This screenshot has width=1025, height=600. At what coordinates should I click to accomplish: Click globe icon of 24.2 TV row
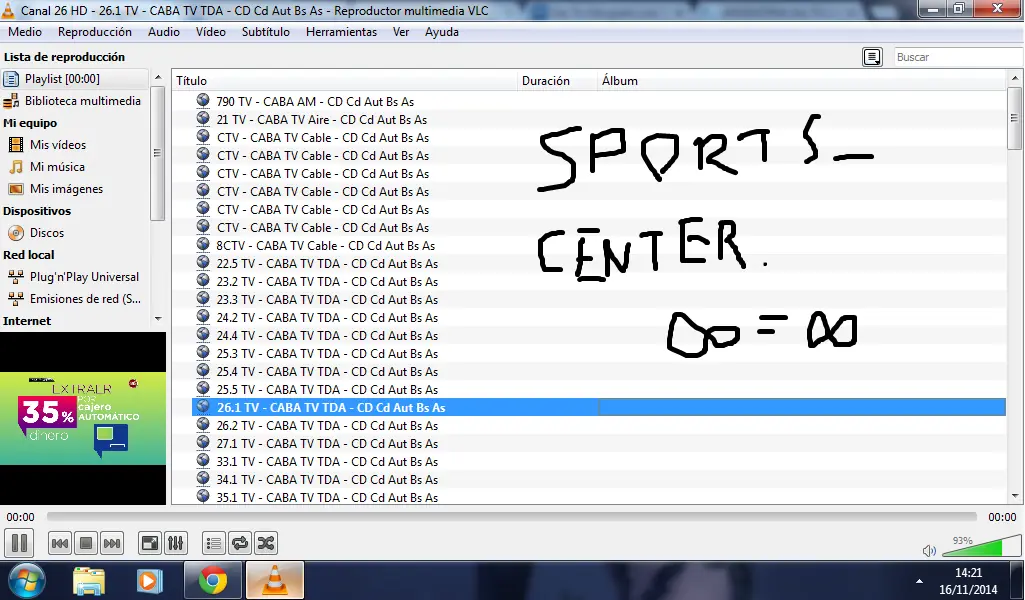coord(203,317)
